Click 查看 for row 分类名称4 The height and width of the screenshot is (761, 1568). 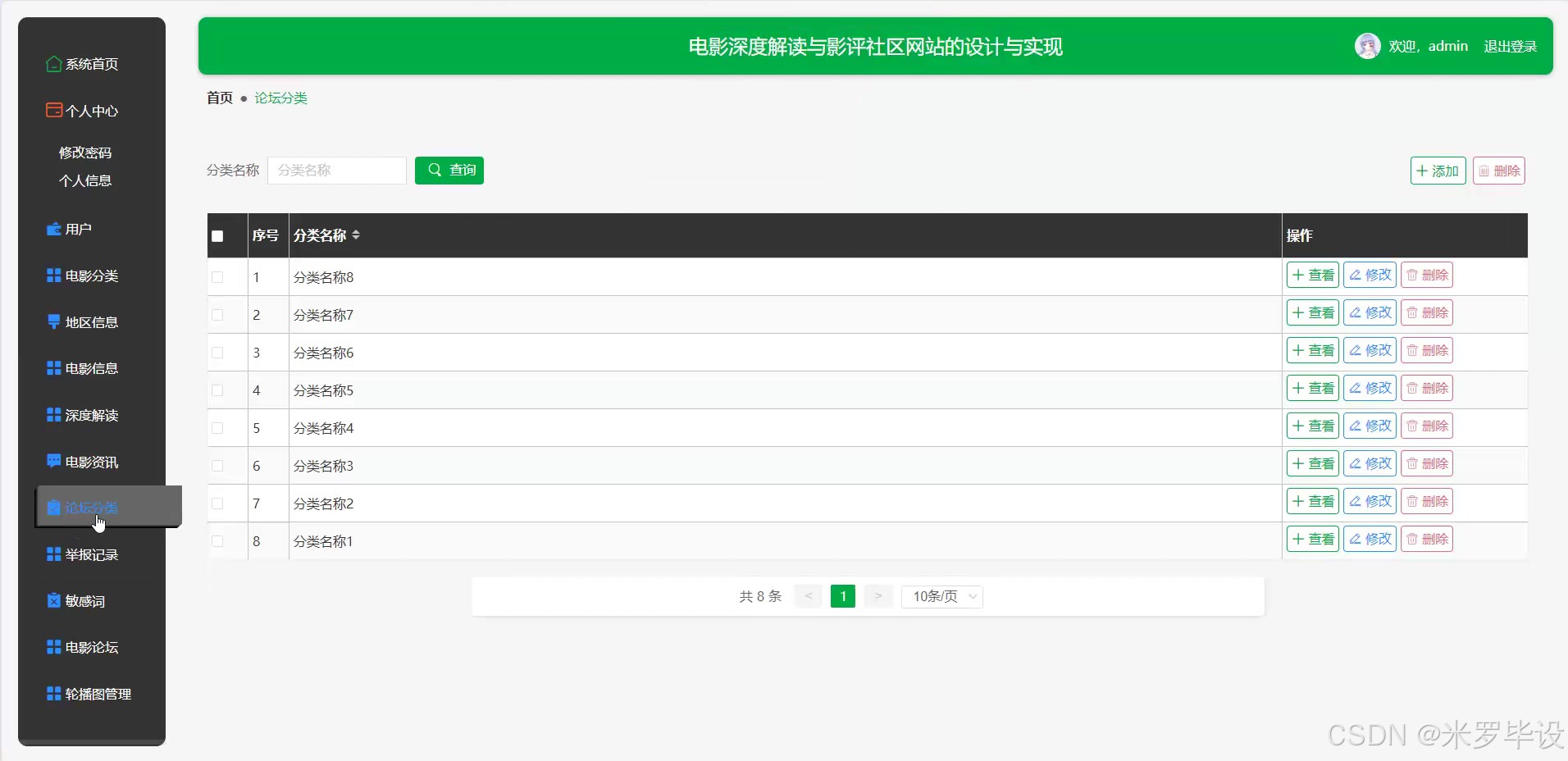[x=1312, y=426]
